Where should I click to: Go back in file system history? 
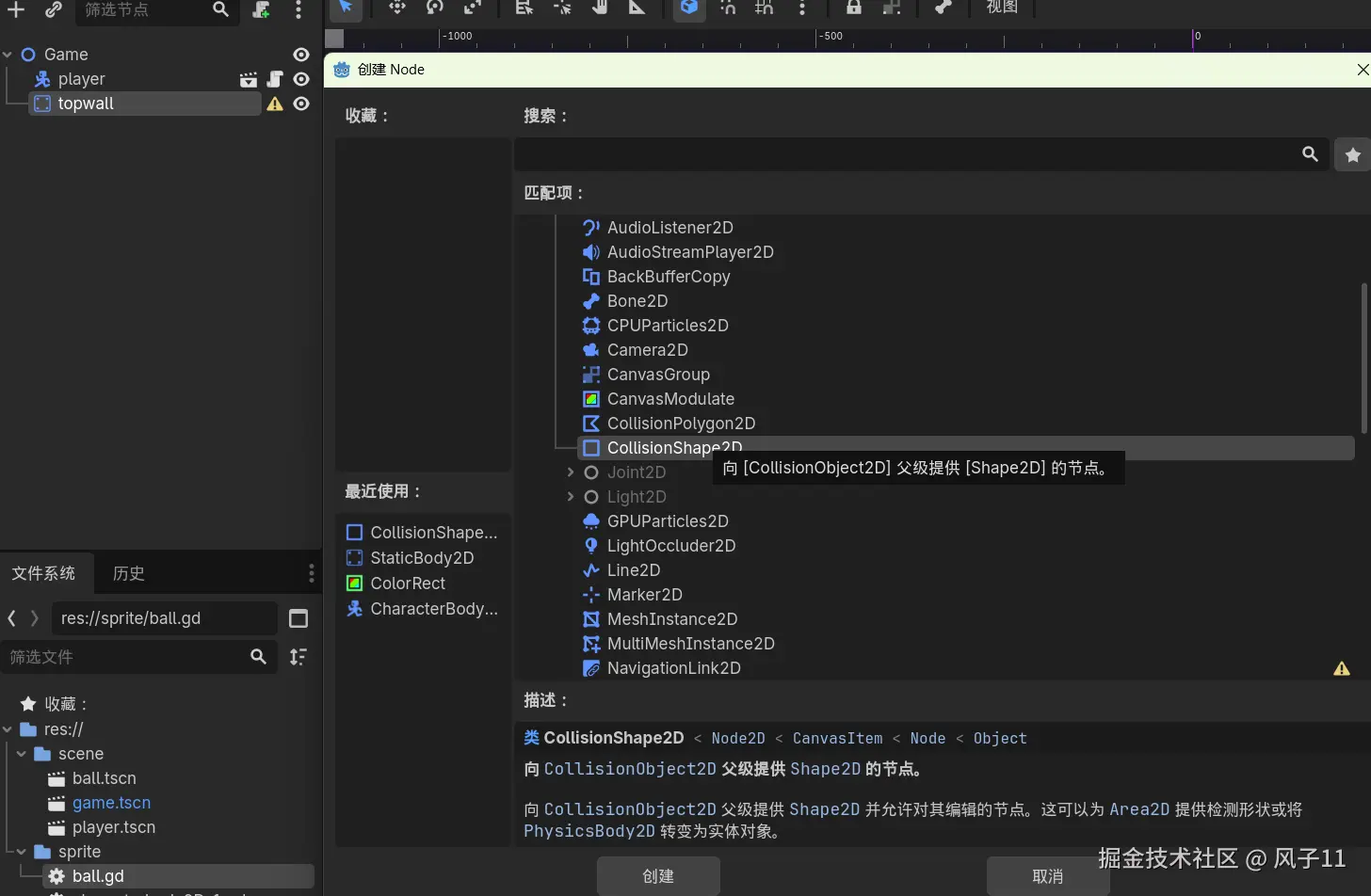point(12,618)
